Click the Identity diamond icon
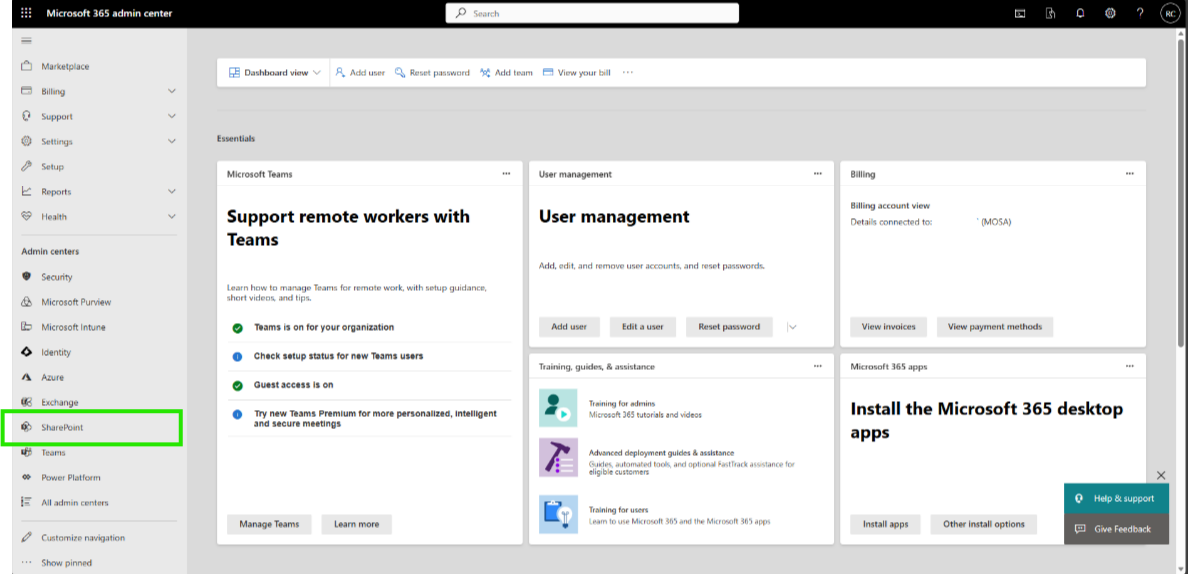Viewport: 1188px width, 574px height. tap(27, 351)
